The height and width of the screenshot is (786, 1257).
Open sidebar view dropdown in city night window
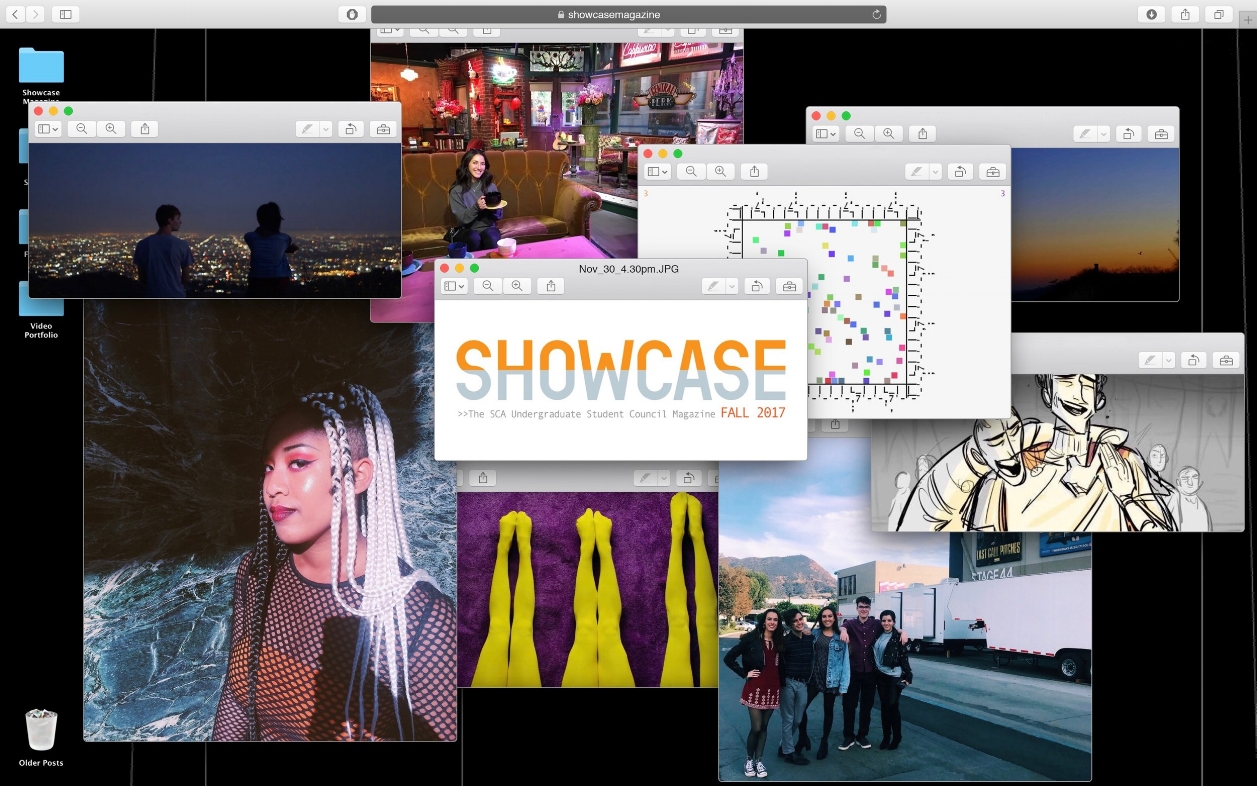click(x=48, y=129)
